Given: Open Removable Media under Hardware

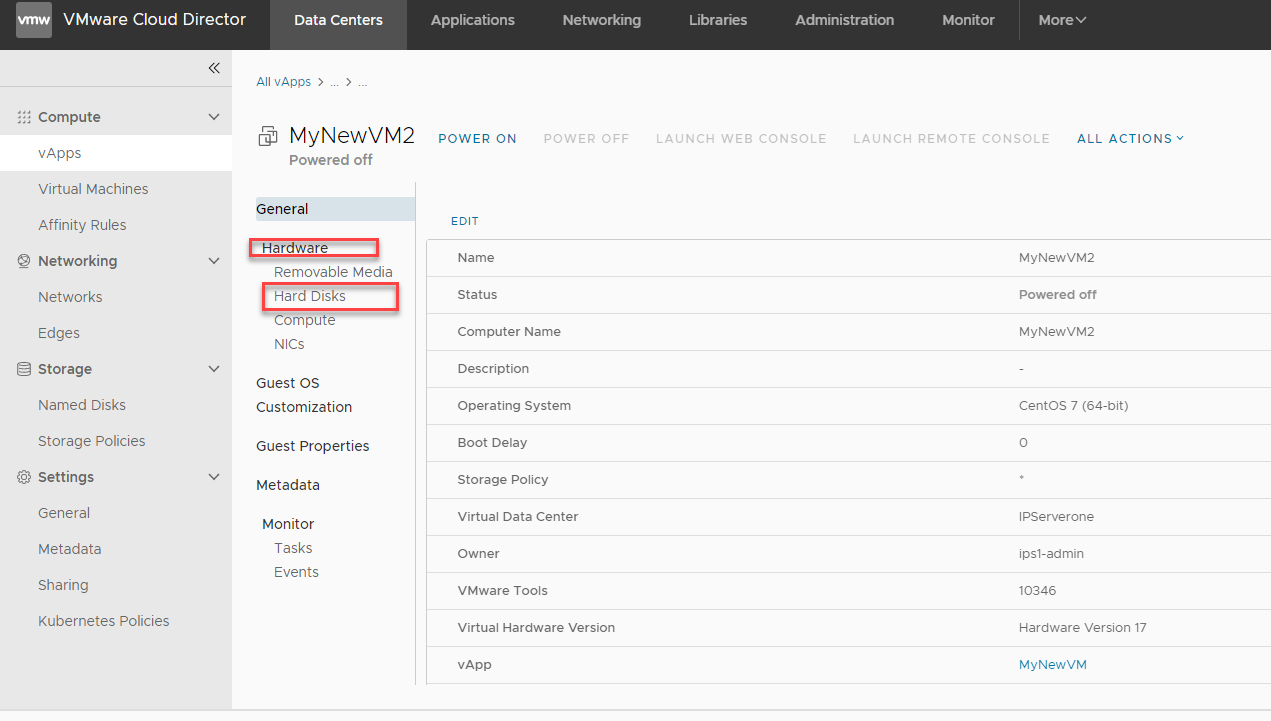Looking at the screenshot, I should 333,272.
